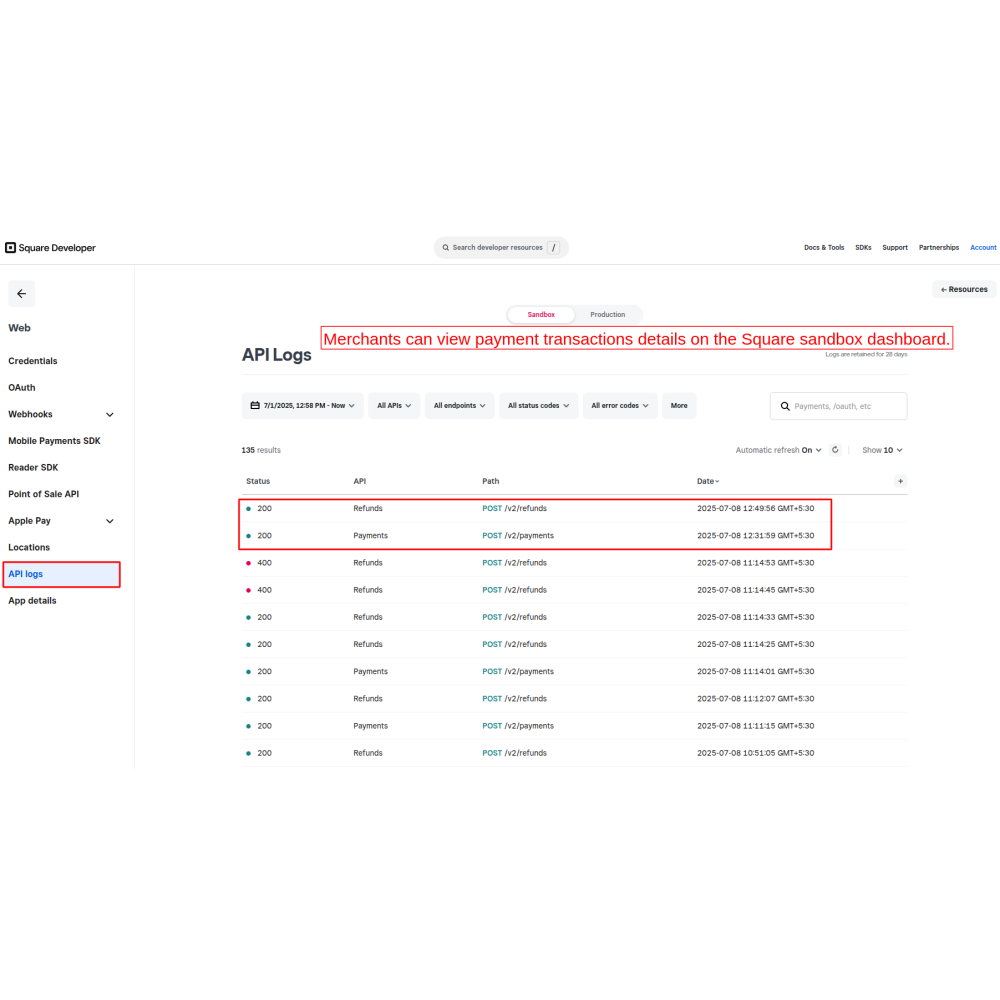The image size is (1000, 1000).
Task: Click the Square Developer logo icon
Action: (10, 248)
